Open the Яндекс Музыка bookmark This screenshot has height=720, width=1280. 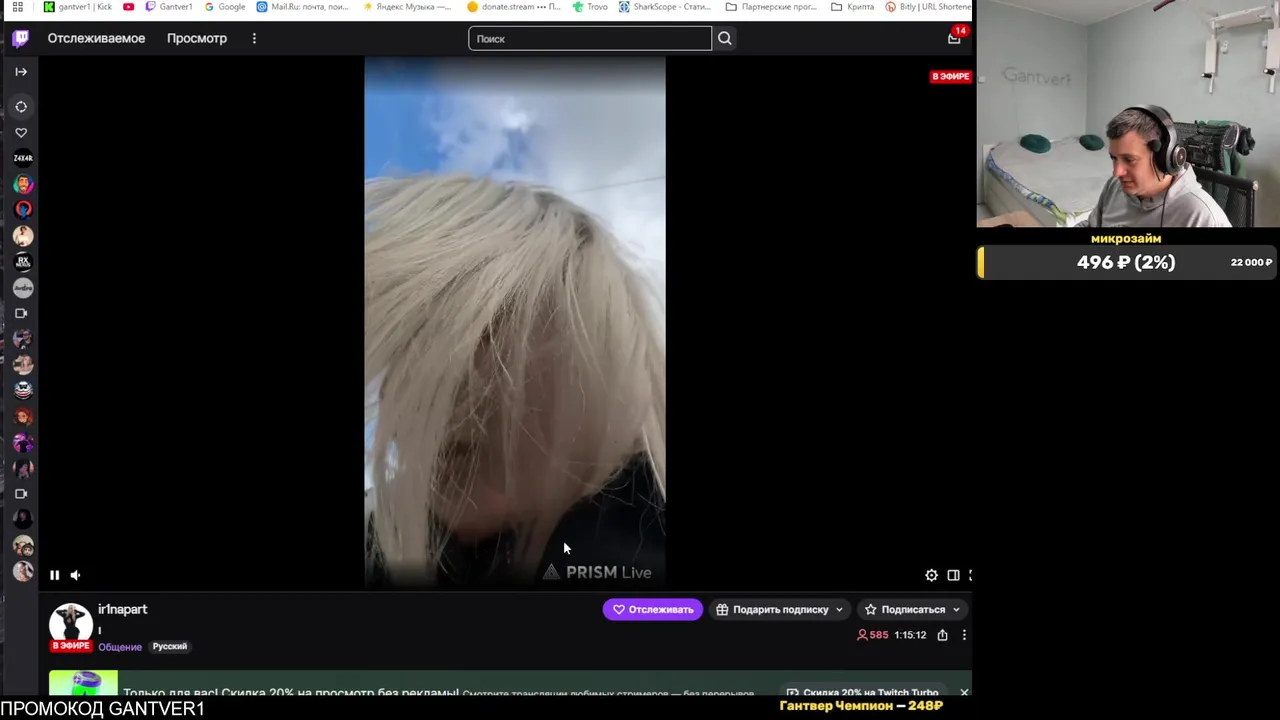pyautogui.click(x=406, y=7)
